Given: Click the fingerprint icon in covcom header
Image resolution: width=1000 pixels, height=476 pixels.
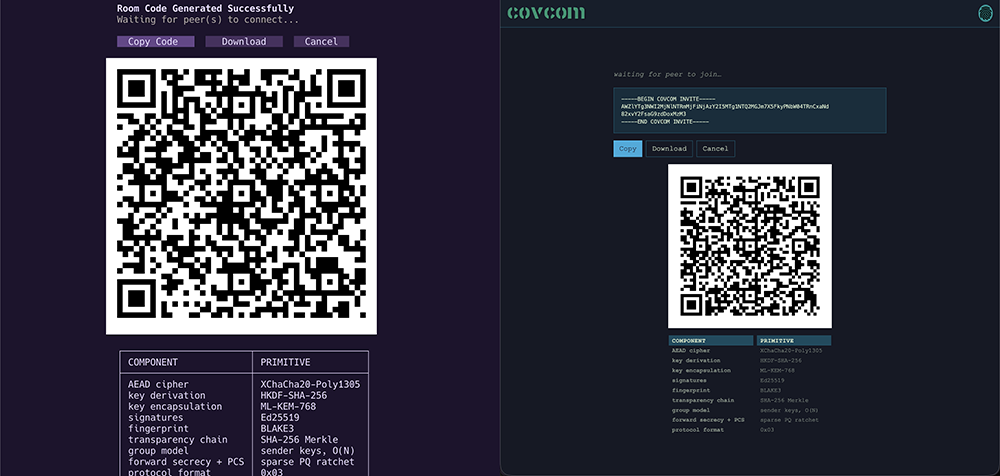Looking at the screenshot, I should [985, 13].
